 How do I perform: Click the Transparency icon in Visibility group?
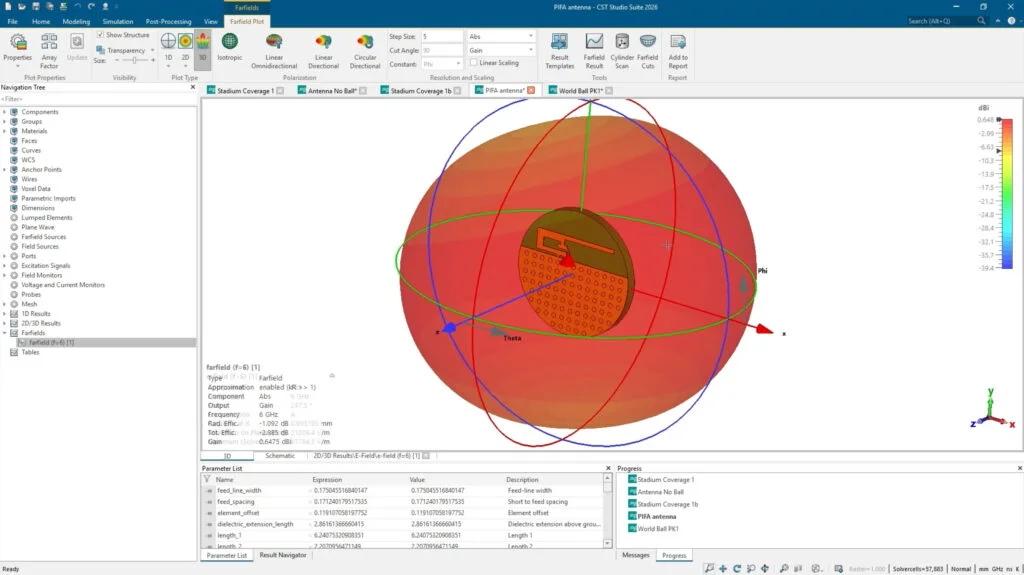(101, 50)
